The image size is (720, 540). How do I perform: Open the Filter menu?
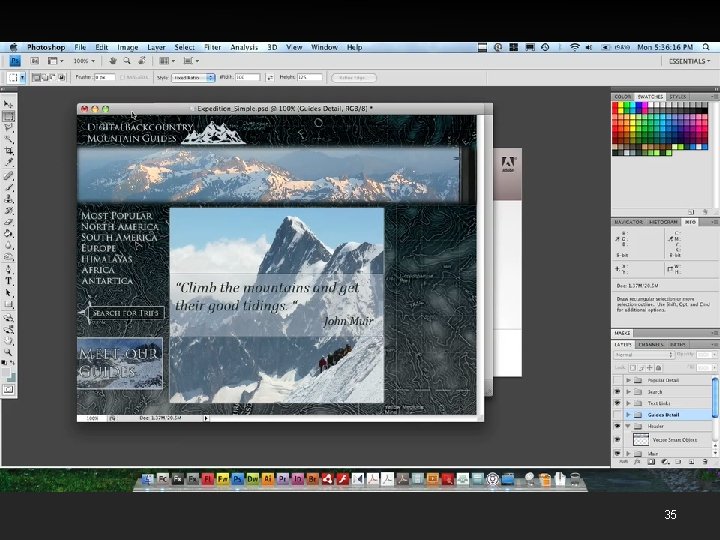(x=213, y=47)
